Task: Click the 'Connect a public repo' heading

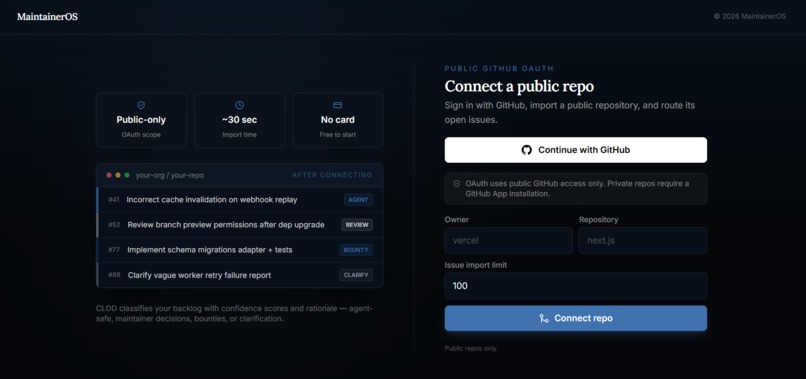Action: [519, 86]
